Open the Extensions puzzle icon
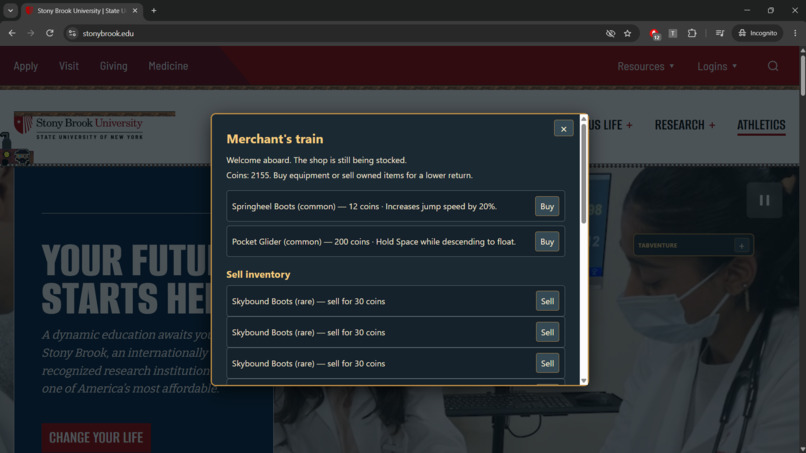Screen dimensions: 806x453 pos(692,33)
